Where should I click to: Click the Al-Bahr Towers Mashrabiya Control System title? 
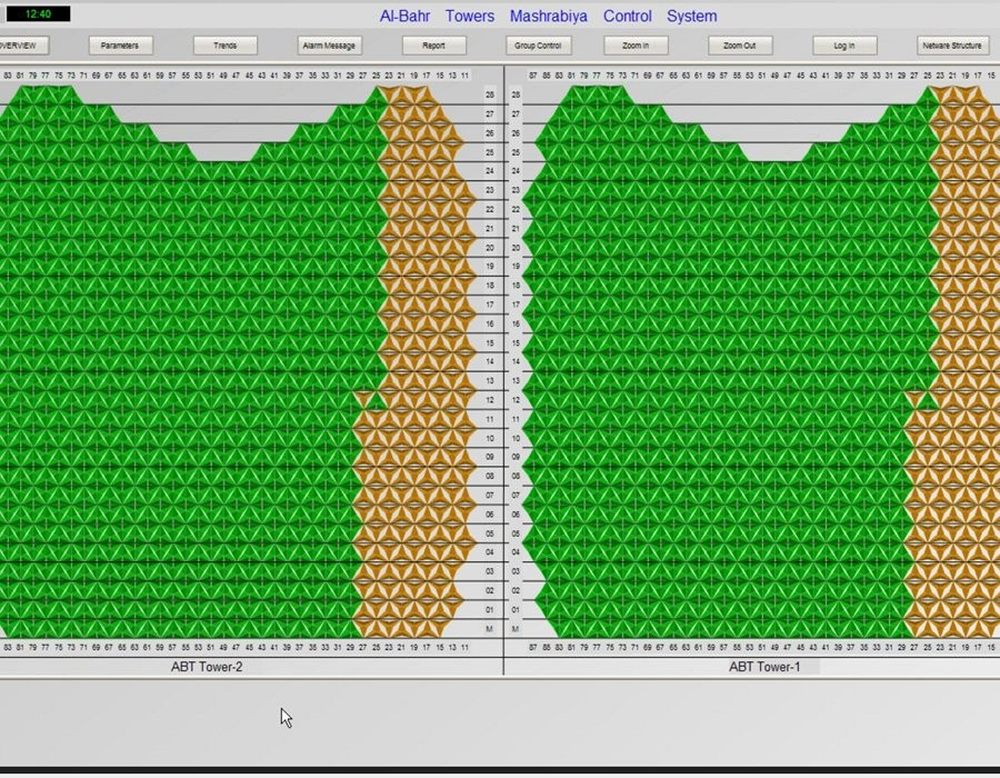548,16
